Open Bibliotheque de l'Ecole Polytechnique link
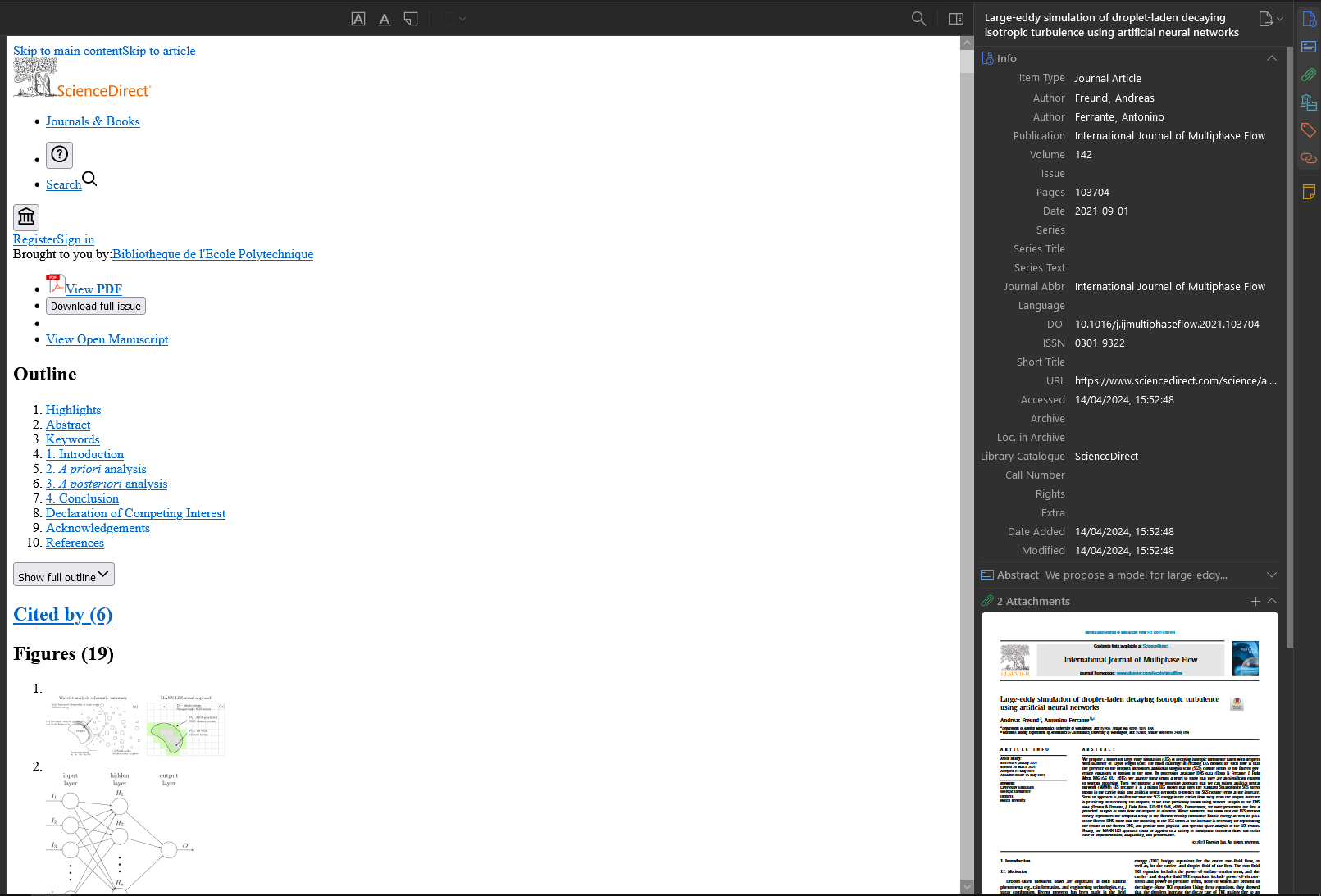Image resolution: width=1321 pixels, height=896 pixels. tap(212, 254)
